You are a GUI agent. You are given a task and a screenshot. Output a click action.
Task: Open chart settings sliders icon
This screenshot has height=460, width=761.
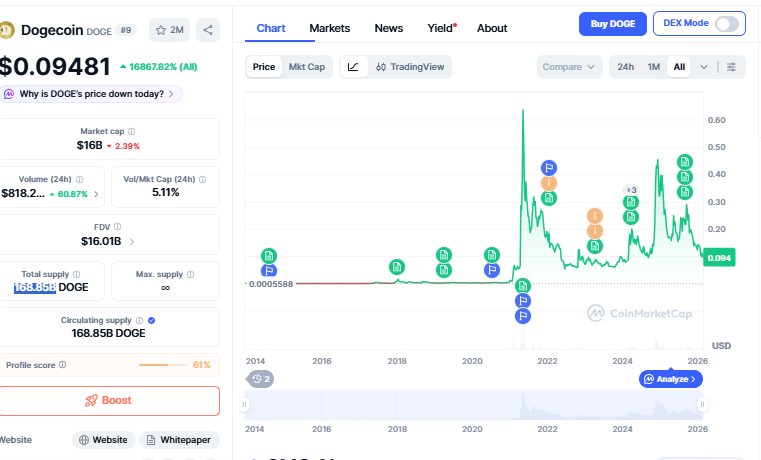tap(731, 67)
